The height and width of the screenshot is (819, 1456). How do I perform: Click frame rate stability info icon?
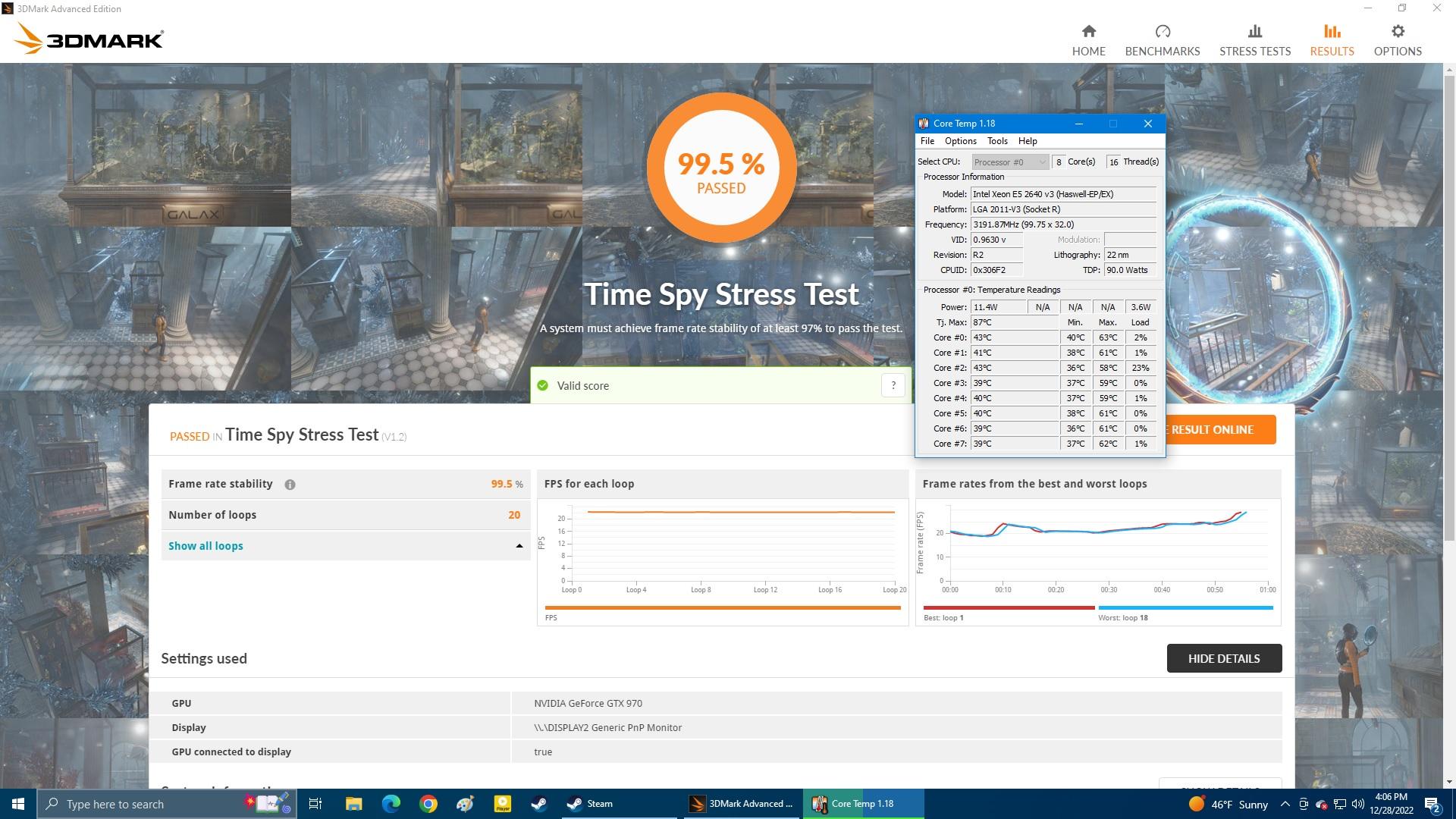coord(290,485)
